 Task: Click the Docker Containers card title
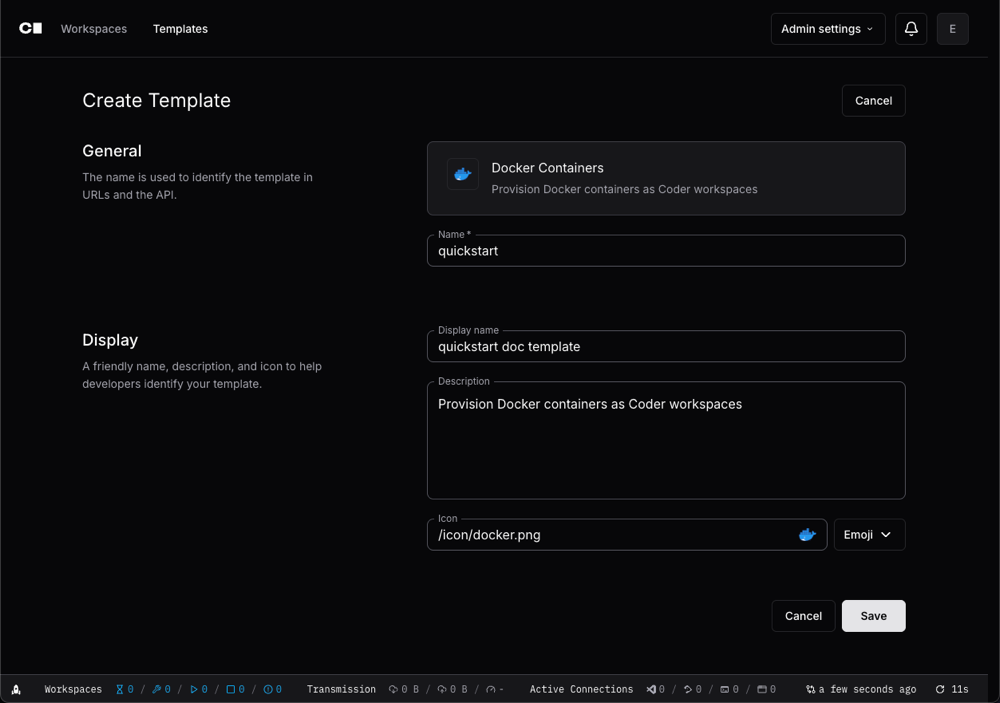pyautogui.click(x=547, y=168)
